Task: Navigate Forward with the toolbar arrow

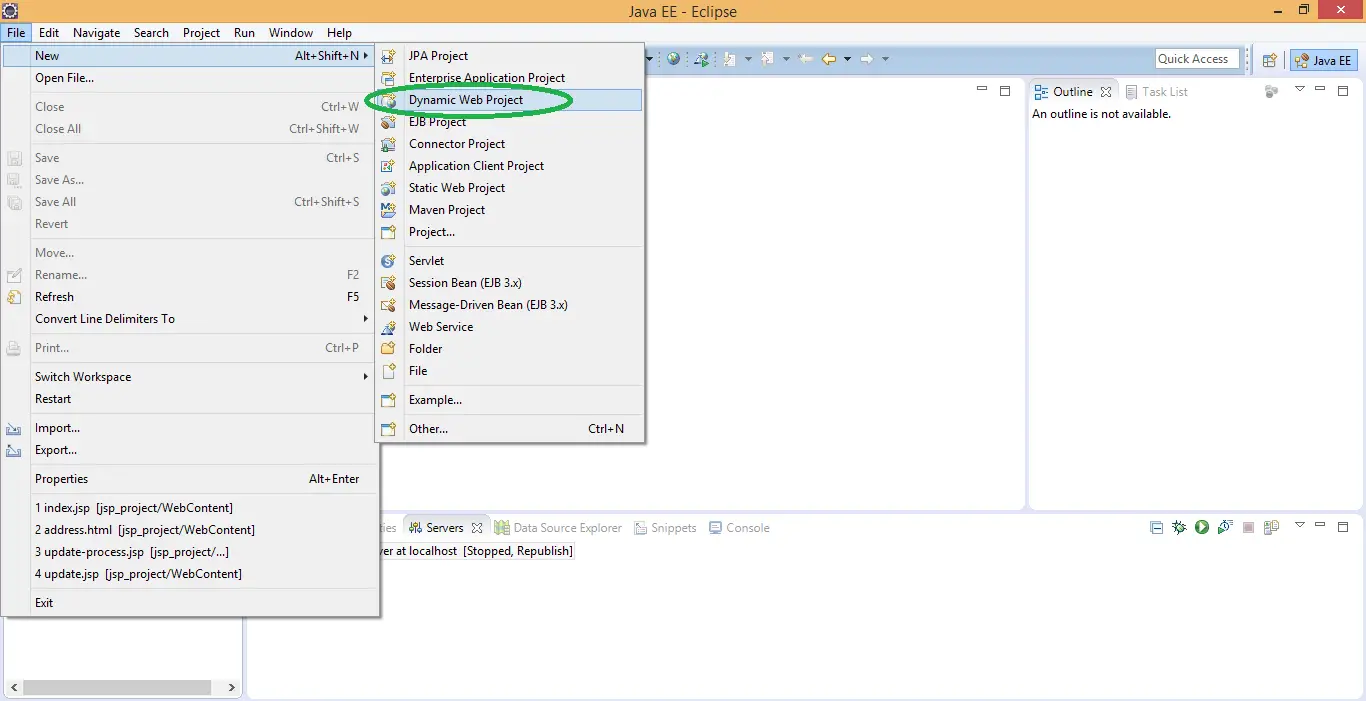Action: tap(867, 59)
